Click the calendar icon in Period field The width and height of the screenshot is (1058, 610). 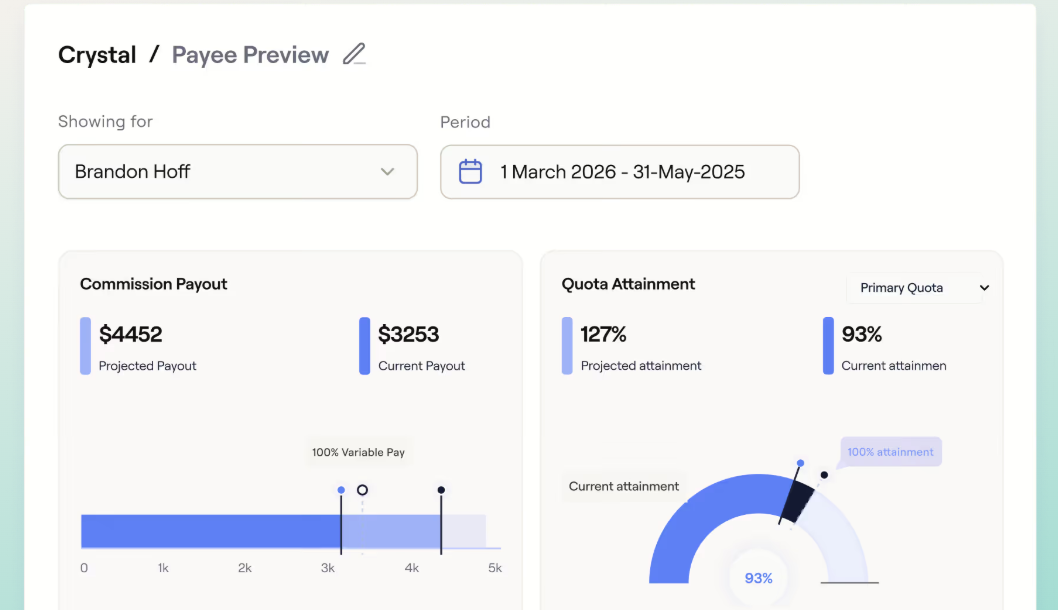[x=470, y=171]
